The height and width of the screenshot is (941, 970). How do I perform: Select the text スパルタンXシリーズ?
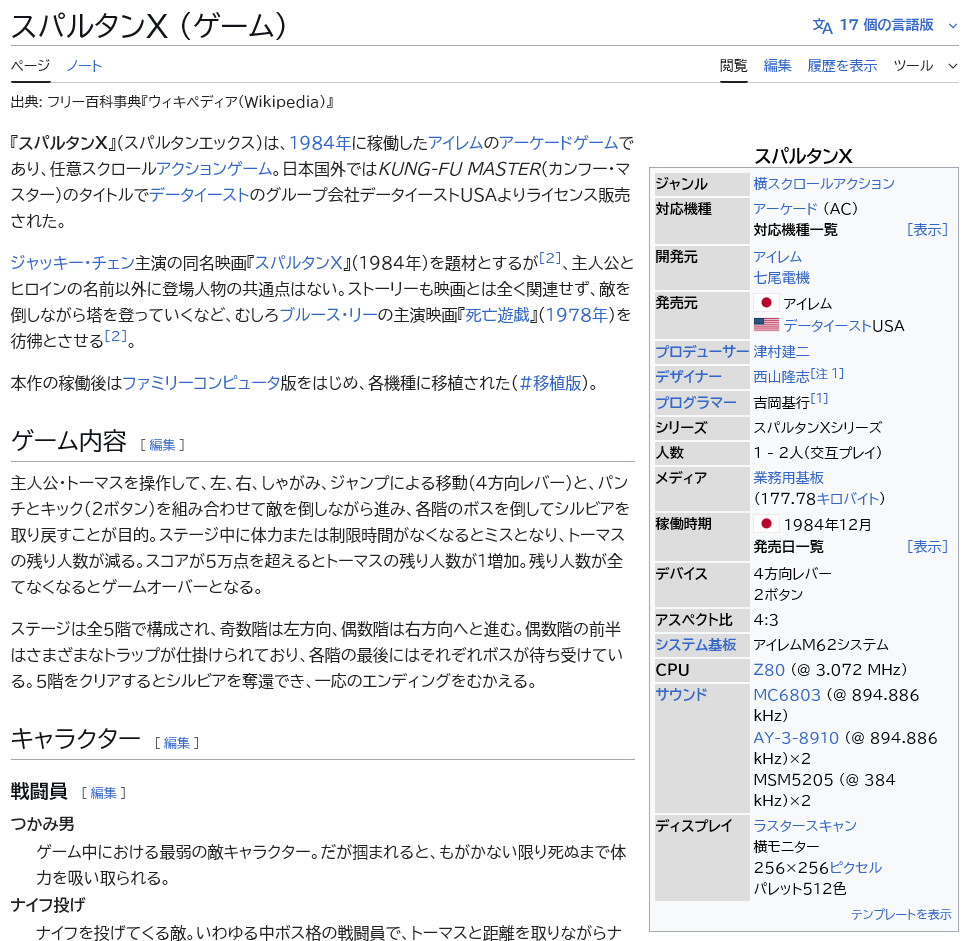click(x=817, y=428)
